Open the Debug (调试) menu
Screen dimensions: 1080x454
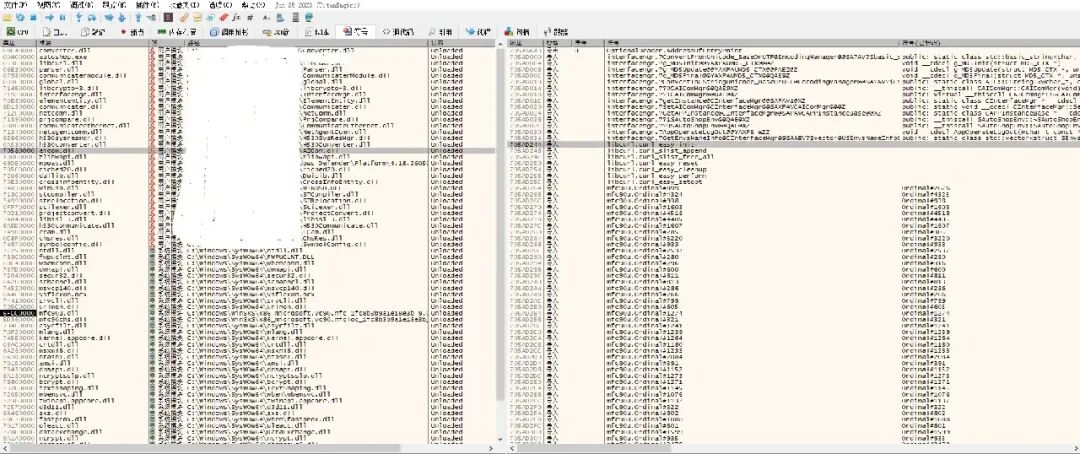pyautogui.click(x=80, y=4)
